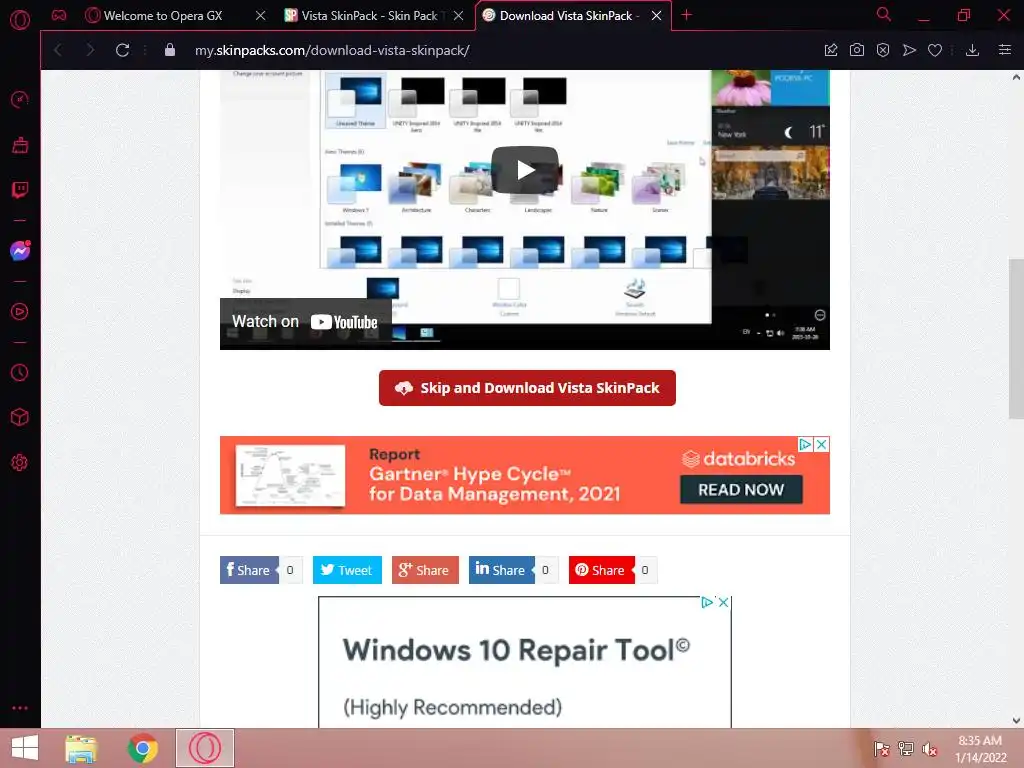Open Windows Start button

coord(25,748)
